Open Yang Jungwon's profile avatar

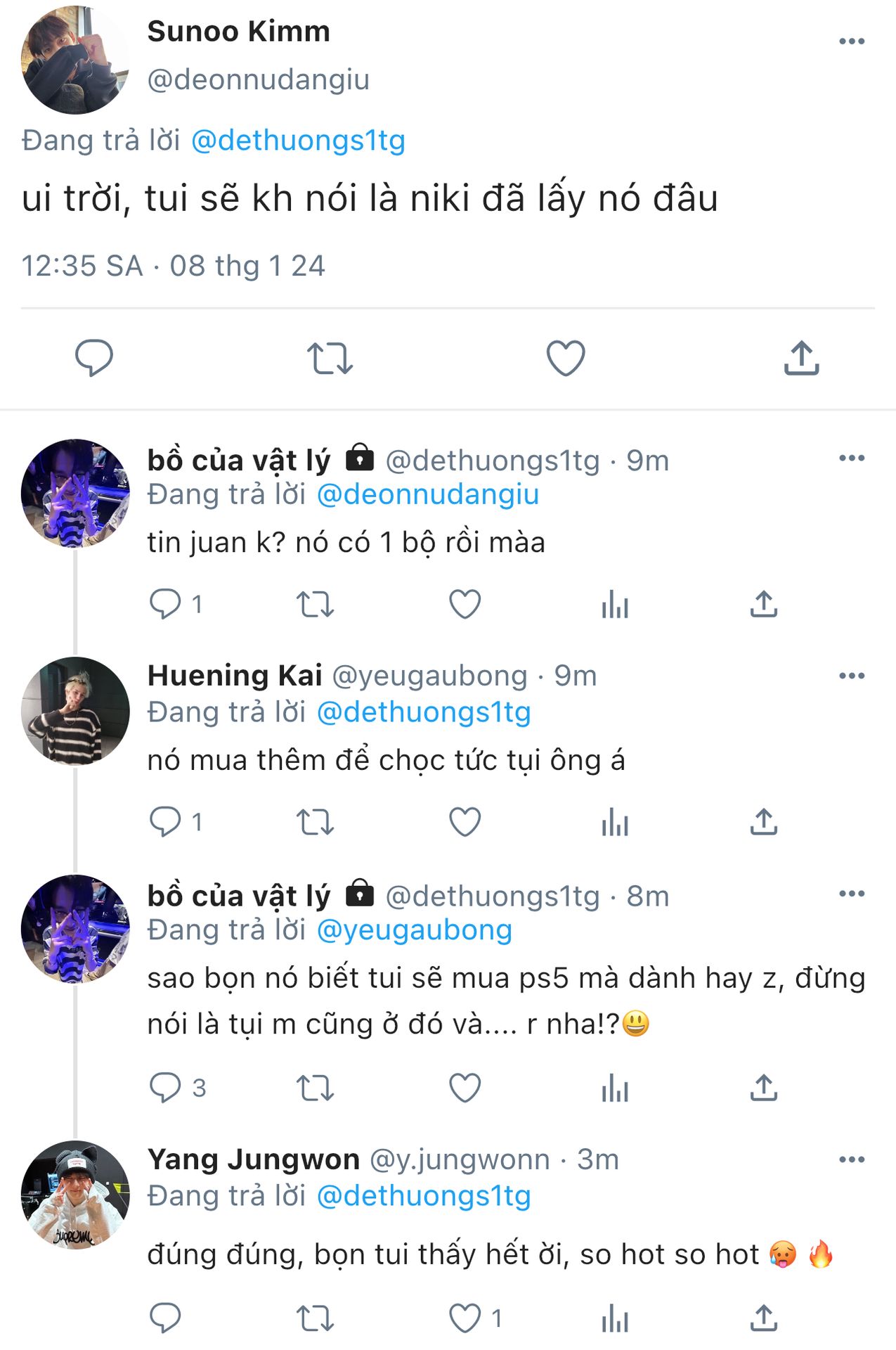coord(75,1195)
